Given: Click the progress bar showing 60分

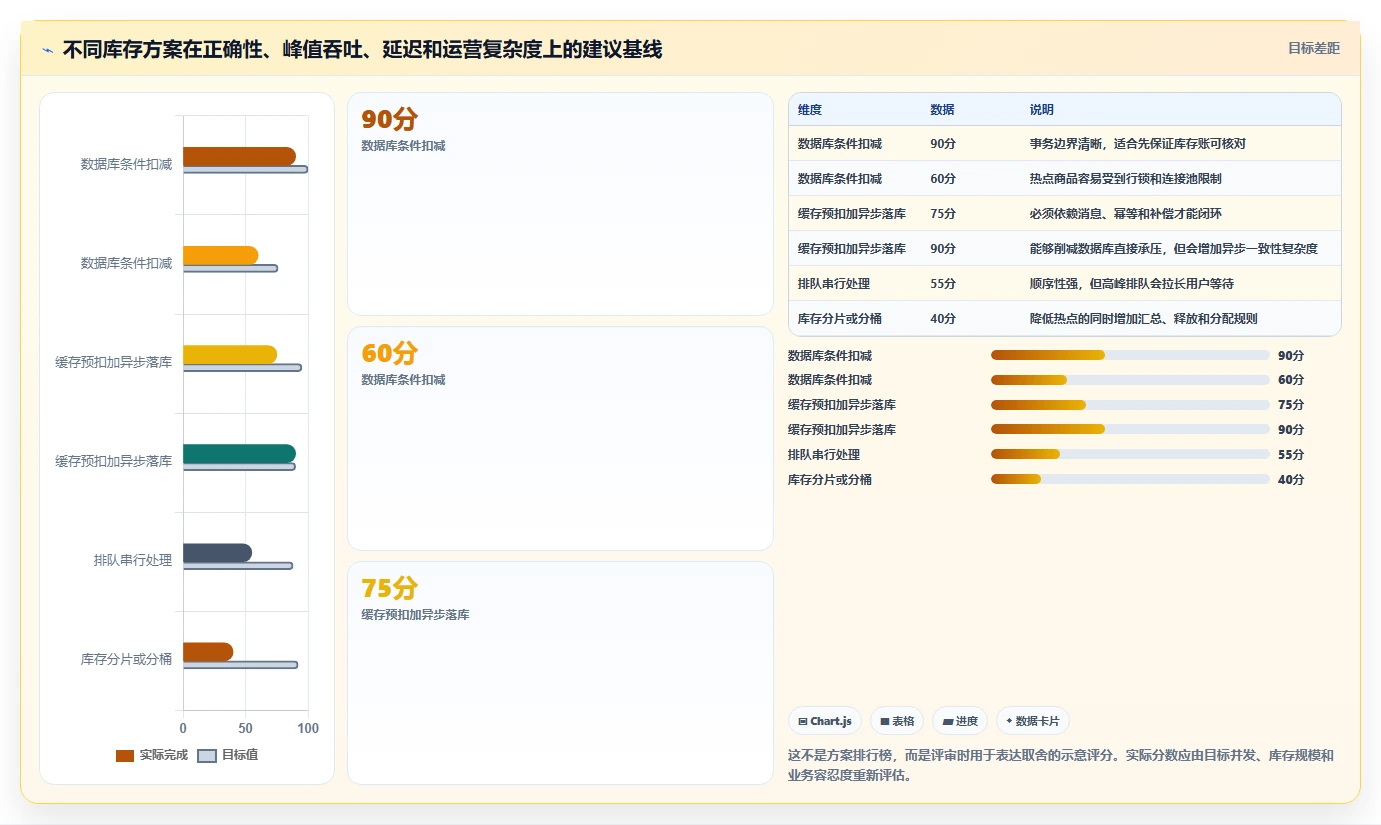Looking at the screenshot, I should pos(1130,380).
